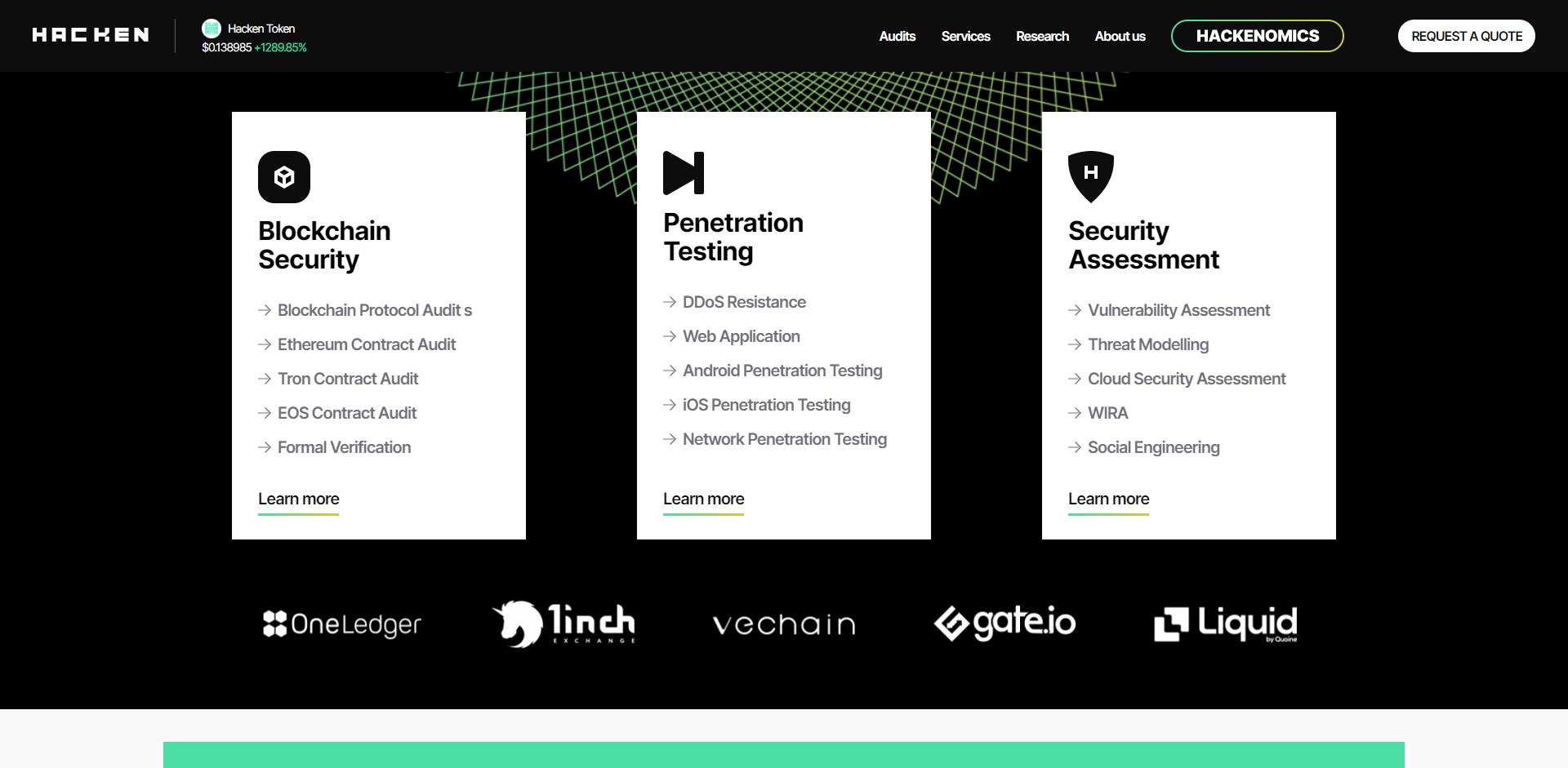Open iOS Penetration Testing link
Screen dimensions: 1568x768
[x=767, y=405]
